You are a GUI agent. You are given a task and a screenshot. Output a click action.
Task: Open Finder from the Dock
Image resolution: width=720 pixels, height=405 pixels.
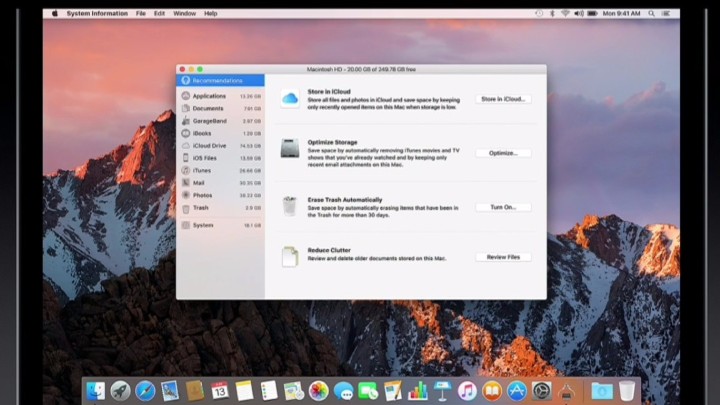(96, 391)
